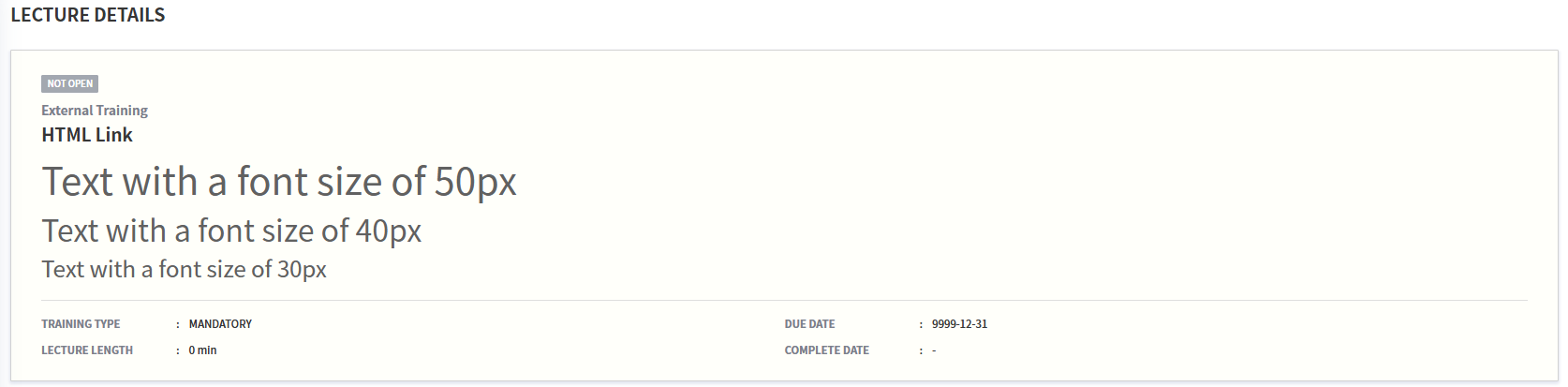Screen dimensions: 1568x387
Task: Select the 9999-12-31 due date value
Action: pyautogui.click(x=959, y=324)
